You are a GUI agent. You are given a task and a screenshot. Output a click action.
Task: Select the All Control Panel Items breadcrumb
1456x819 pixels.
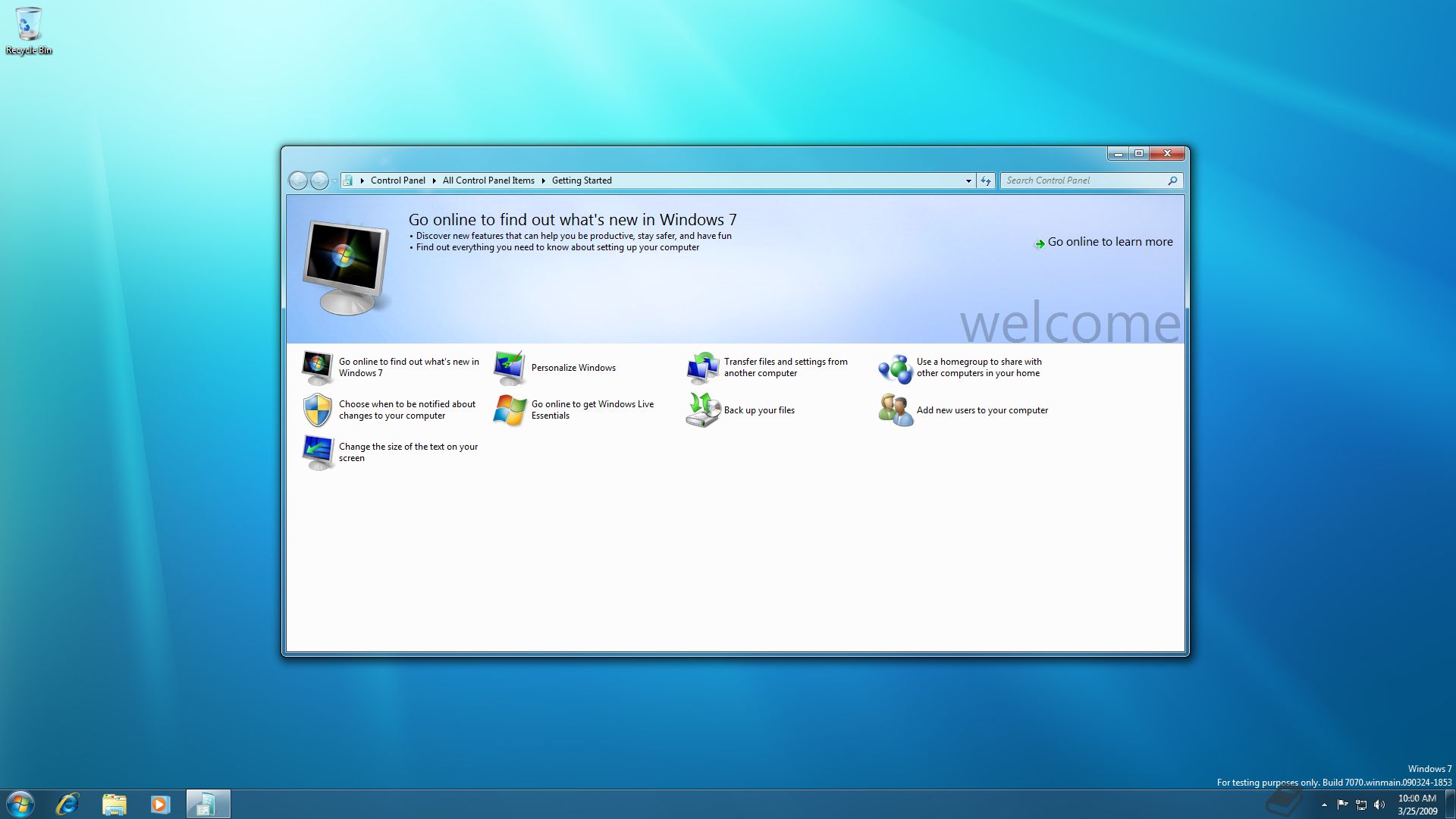click(x=488, y=180)
